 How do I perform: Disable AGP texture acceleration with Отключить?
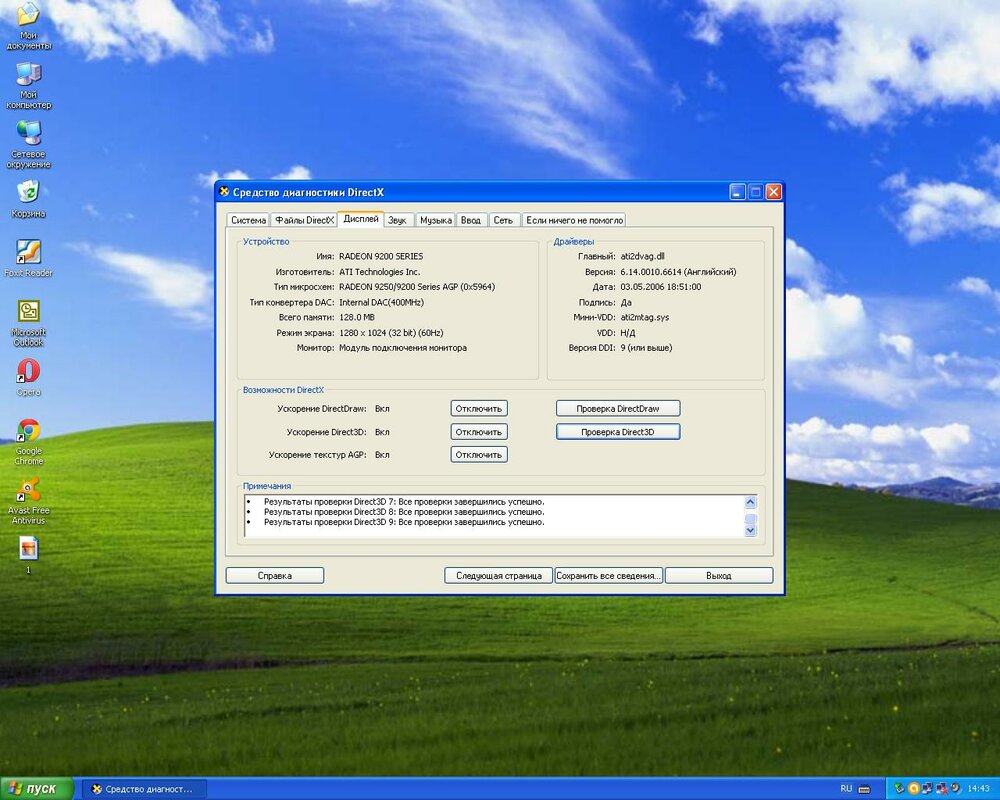coord(479,455)
